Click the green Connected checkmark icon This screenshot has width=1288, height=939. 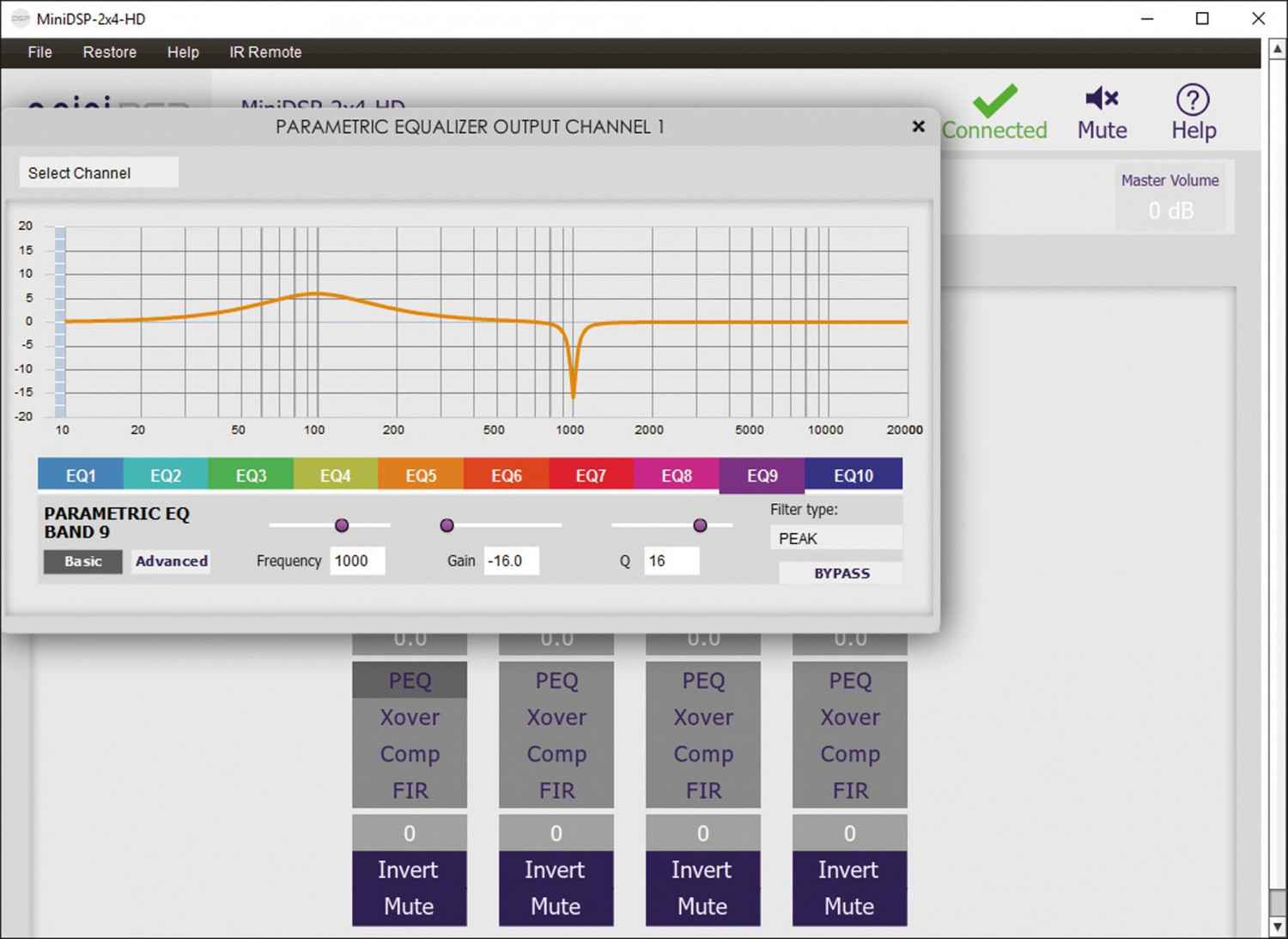point(995,100)
